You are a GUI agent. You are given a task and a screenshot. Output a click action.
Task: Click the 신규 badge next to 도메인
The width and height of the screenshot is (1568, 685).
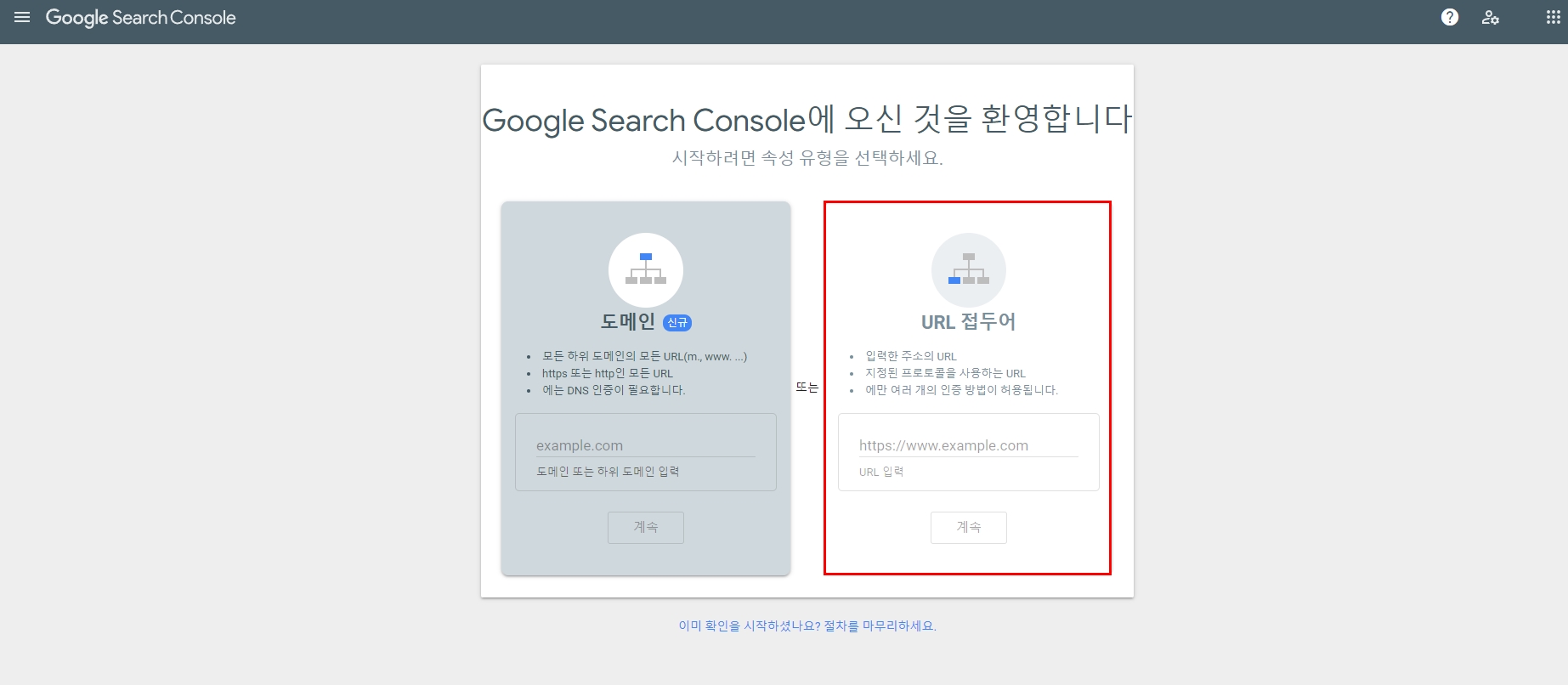pos(677,323)
